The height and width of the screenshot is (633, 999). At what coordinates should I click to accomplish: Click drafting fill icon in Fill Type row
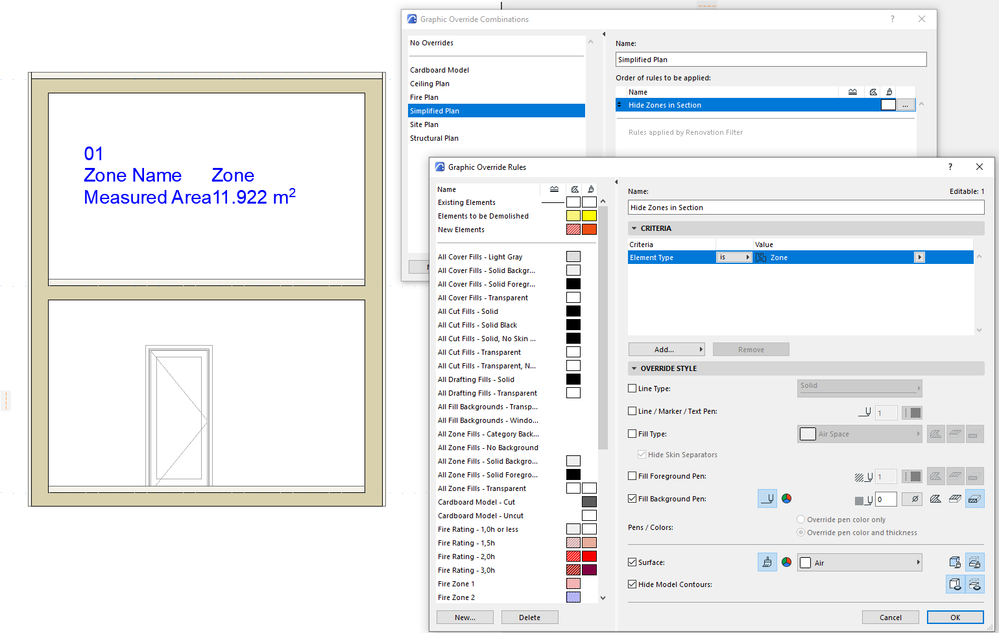coord(935,434)
